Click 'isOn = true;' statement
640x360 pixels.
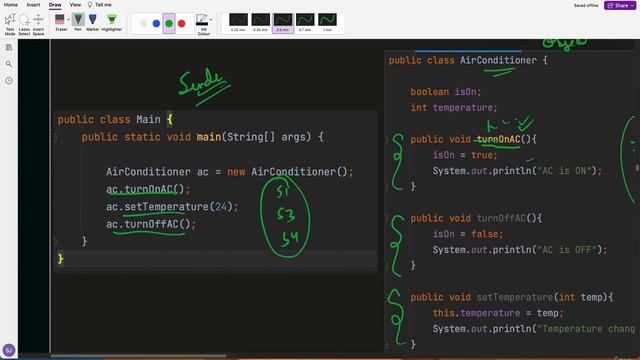tap(465, 155)
